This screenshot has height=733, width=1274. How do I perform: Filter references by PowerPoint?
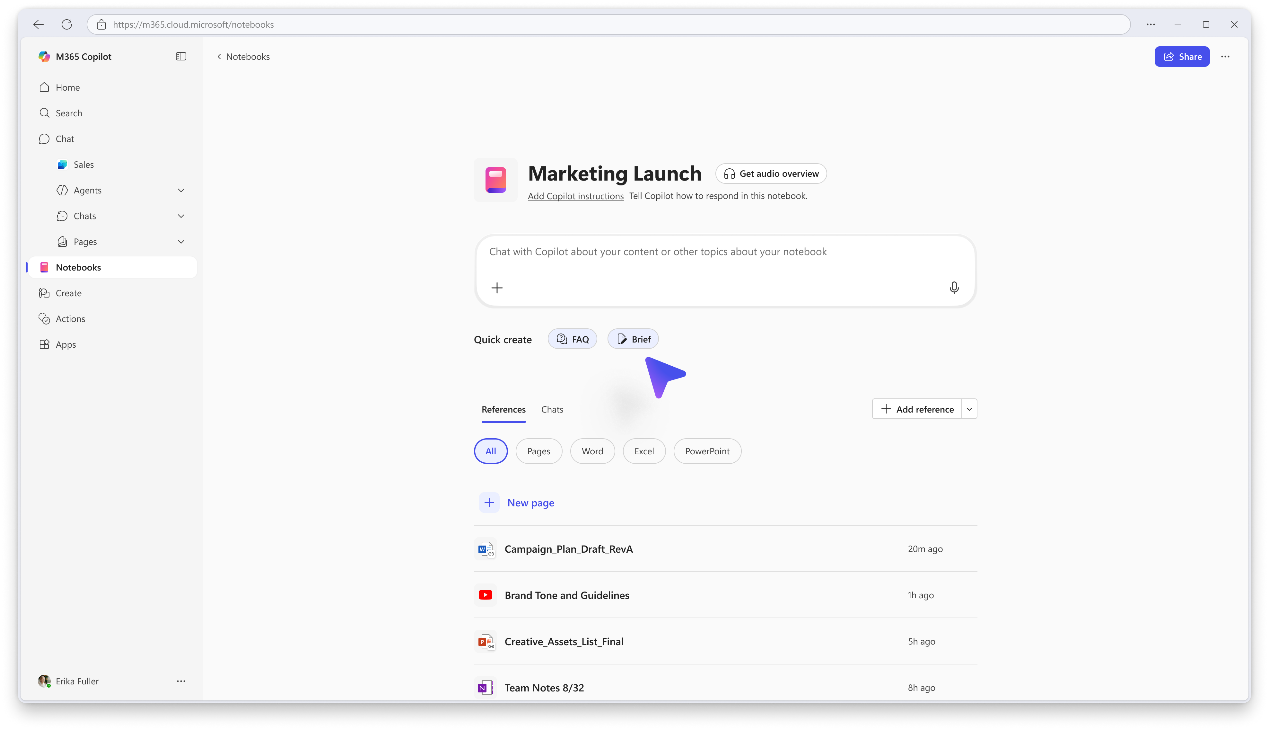click(707, 451)
